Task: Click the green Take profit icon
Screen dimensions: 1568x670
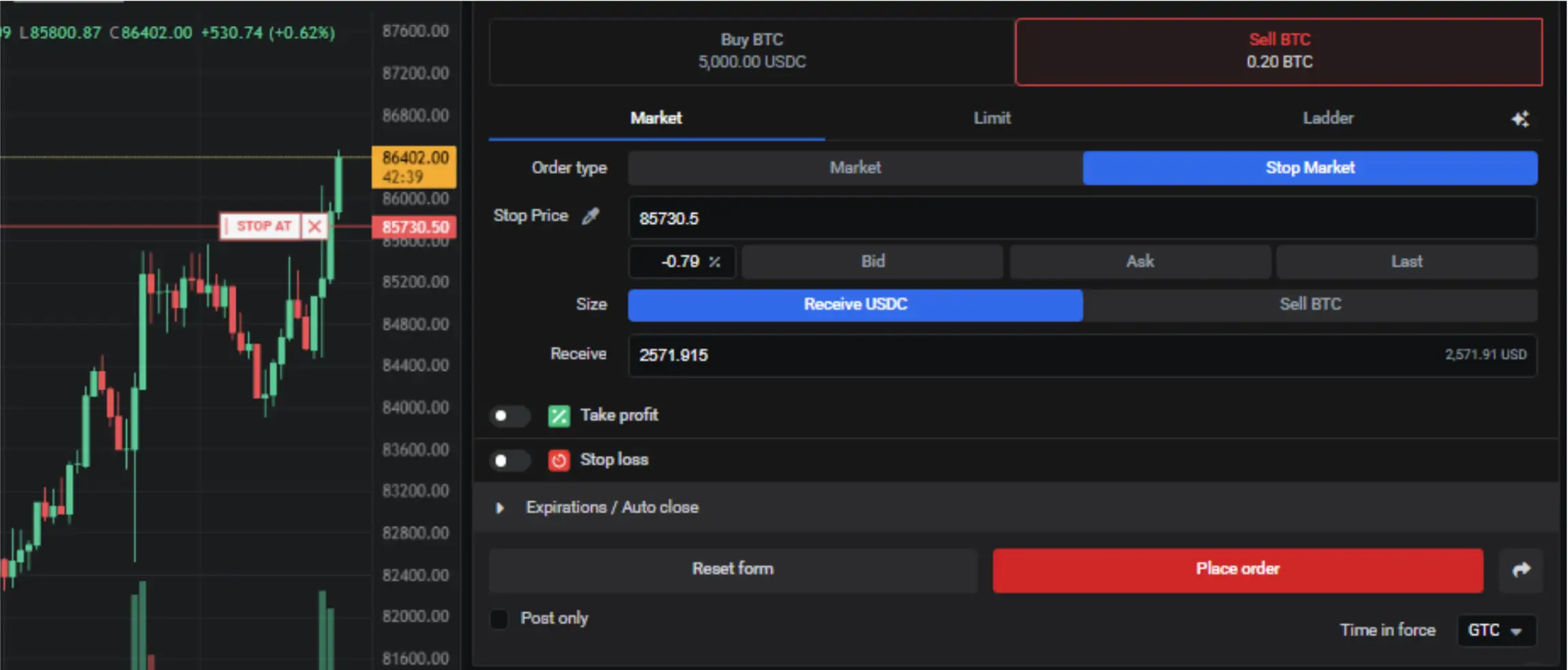Action: pos(559,416)
